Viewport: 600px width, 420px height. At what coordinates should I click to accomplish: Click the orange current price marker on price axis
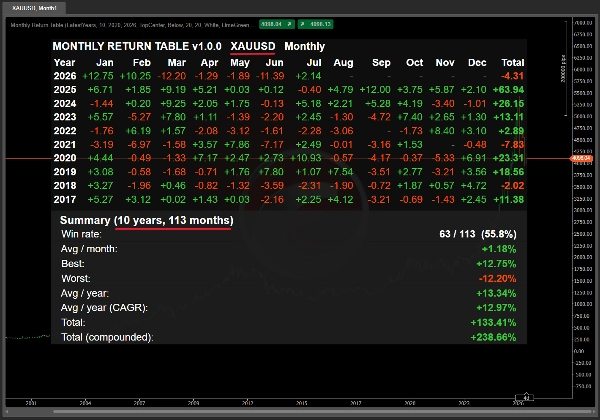[582, 158]
